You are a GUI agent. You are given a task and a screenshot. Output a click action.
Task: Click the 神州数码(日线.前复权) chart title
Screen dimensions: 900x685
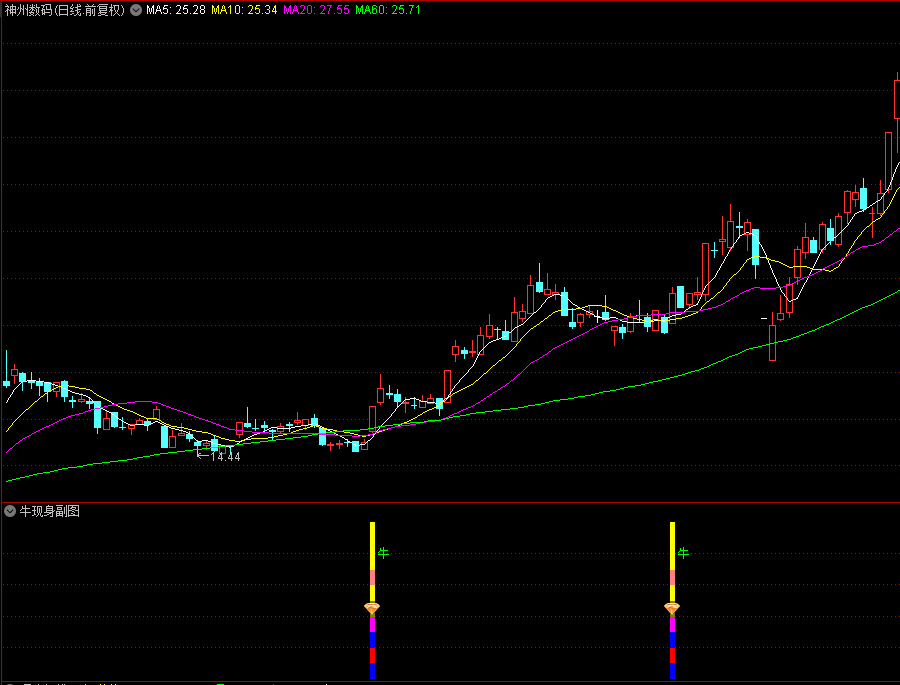(64, 10)
